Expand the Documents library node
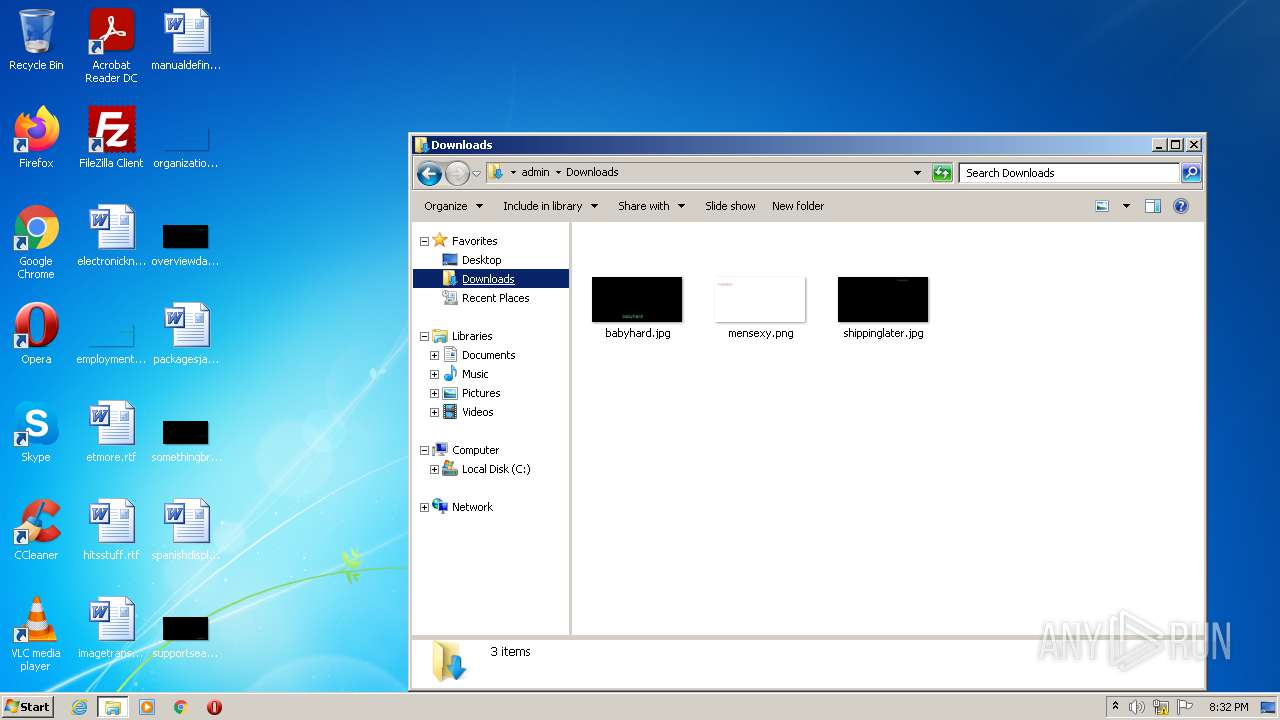Image resolution: width=1280 pixels, height=720 pixels. coord(434,355)
